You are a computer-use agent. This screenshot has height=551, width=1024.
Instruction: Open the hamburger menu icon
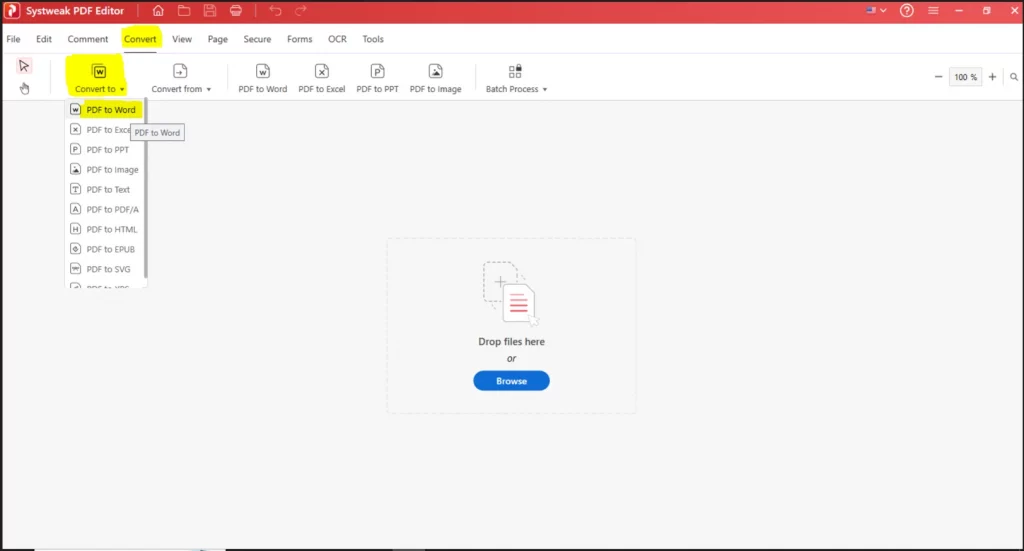click(x=933, y=10)
